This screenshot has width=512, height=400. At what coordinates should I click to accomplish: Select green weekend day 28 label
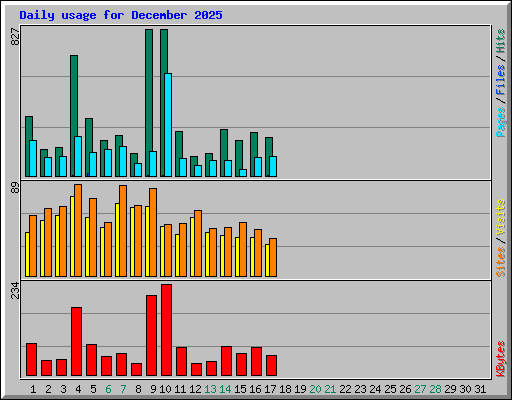435,389
